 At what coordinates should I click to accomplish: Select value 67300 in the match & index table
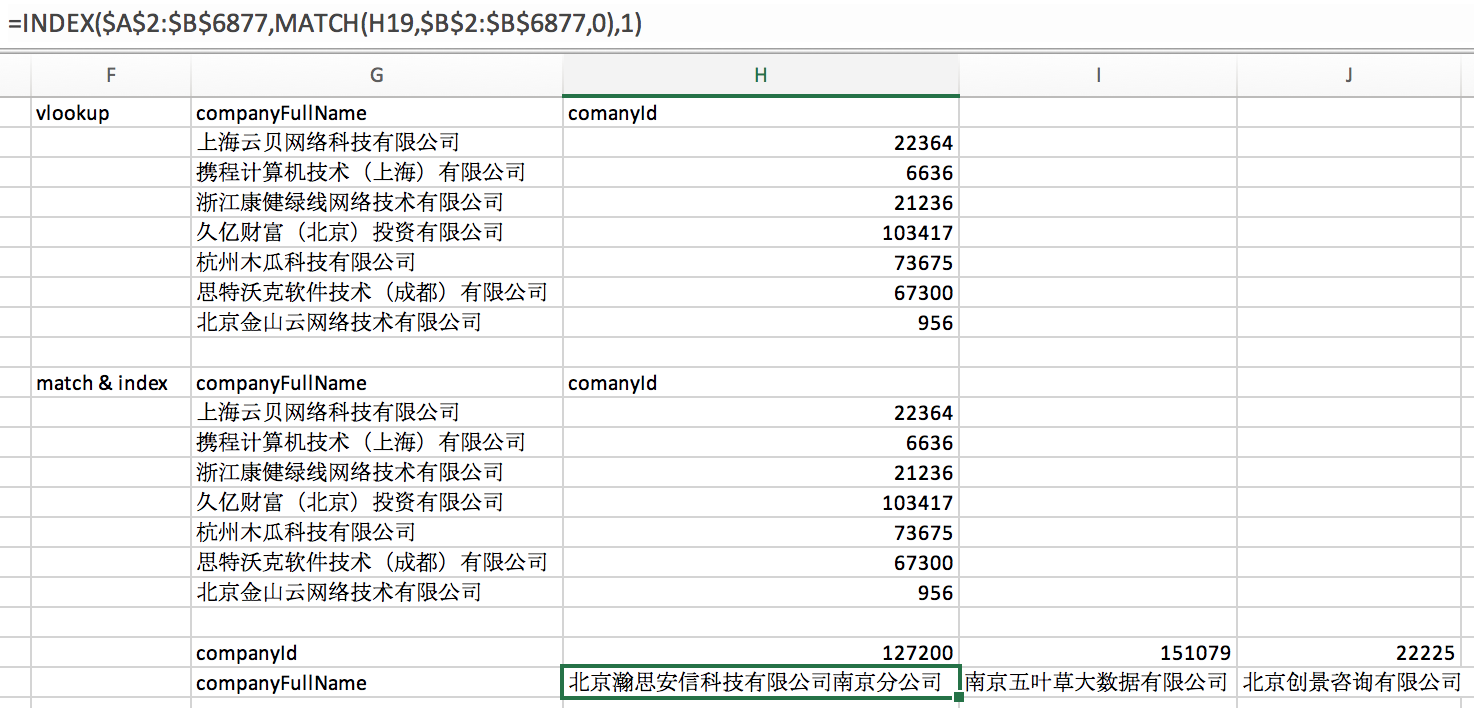760,563
